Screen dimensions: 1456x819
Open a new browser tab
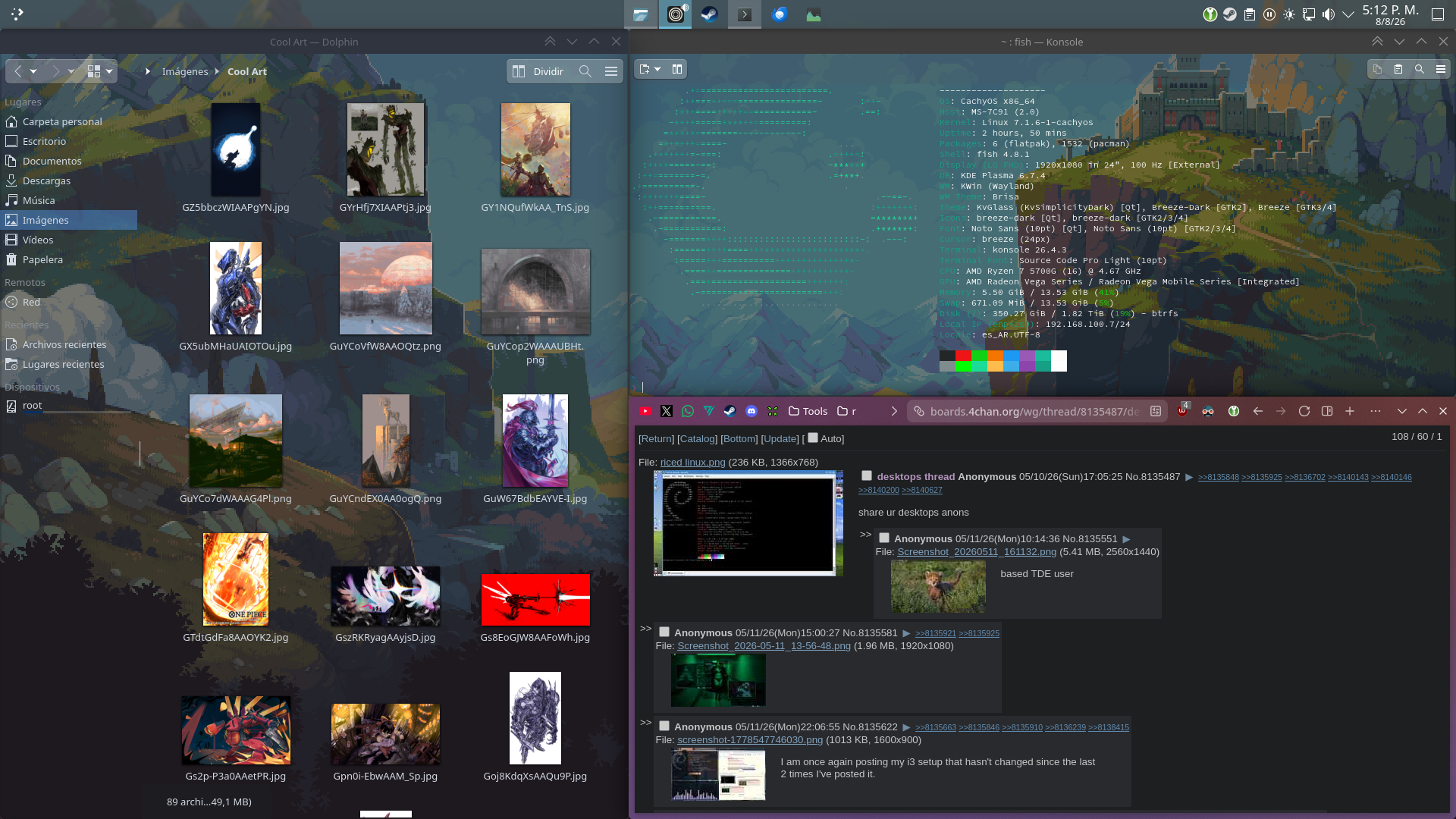tap(1350, 411)
